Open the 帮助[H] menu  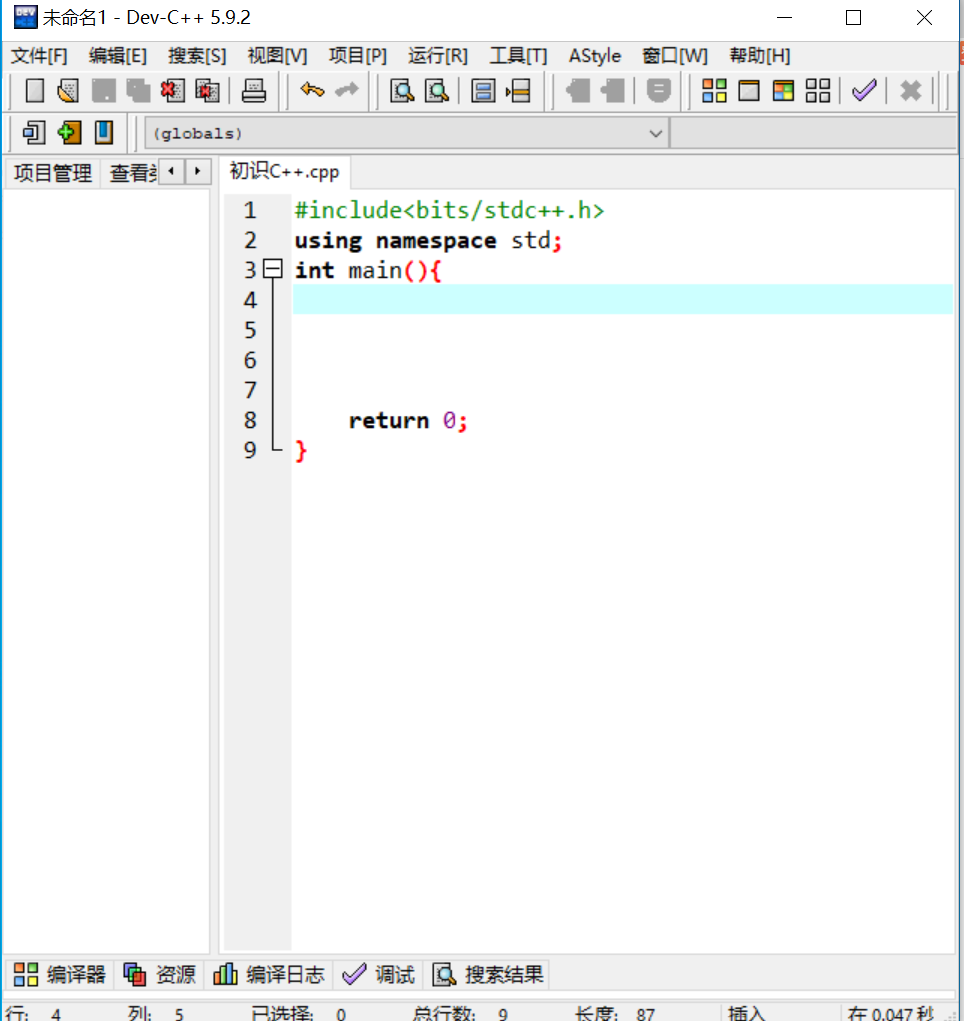[x=759, y=57]
